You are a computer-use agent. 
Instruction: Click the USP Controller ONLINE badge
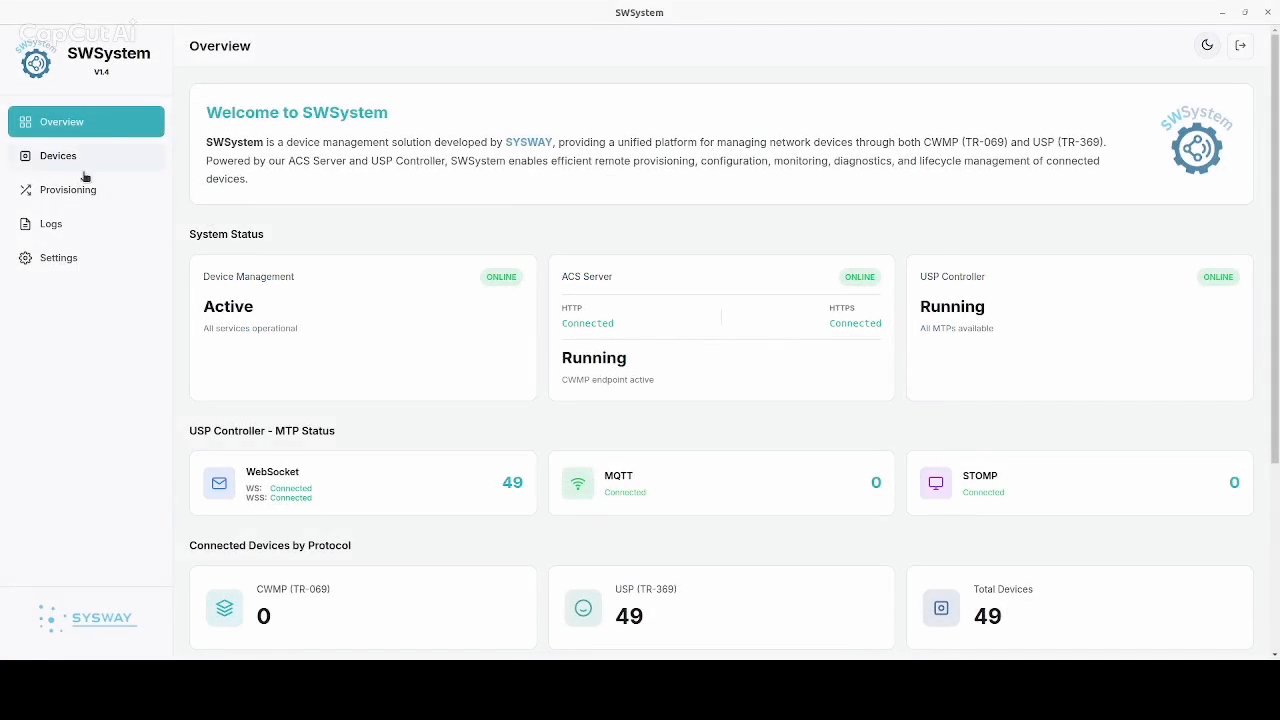click(1218, 277)
